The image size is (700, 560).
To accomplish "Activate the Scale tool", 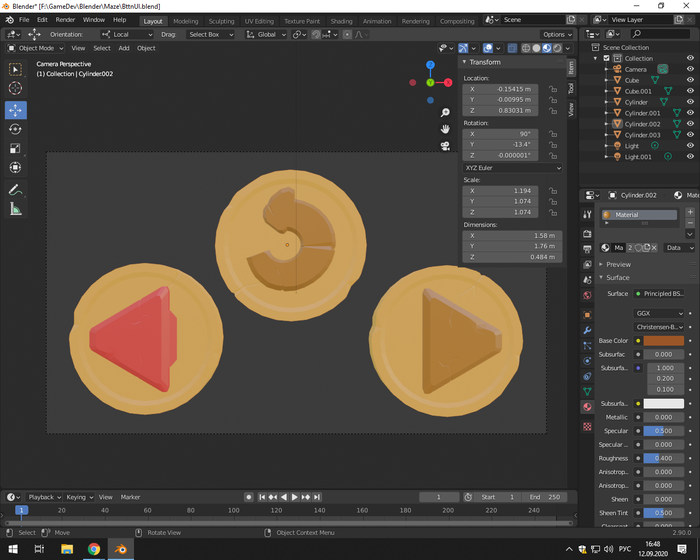I will point(15,148).
